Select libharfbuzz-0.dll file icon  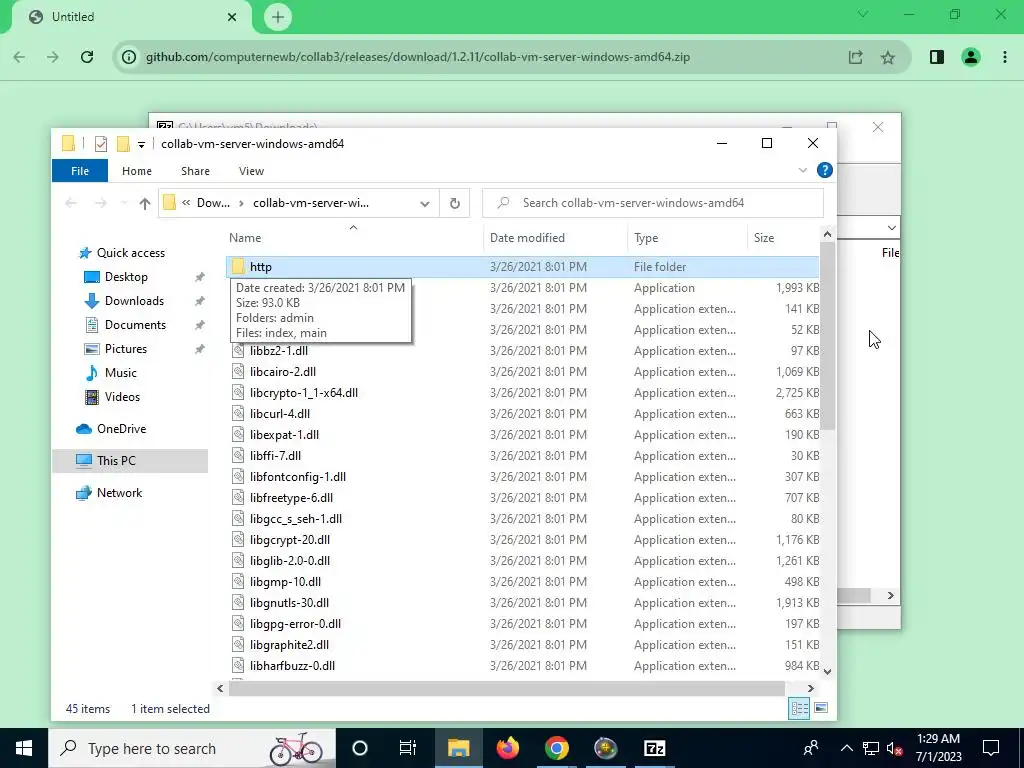coord(238,665)
